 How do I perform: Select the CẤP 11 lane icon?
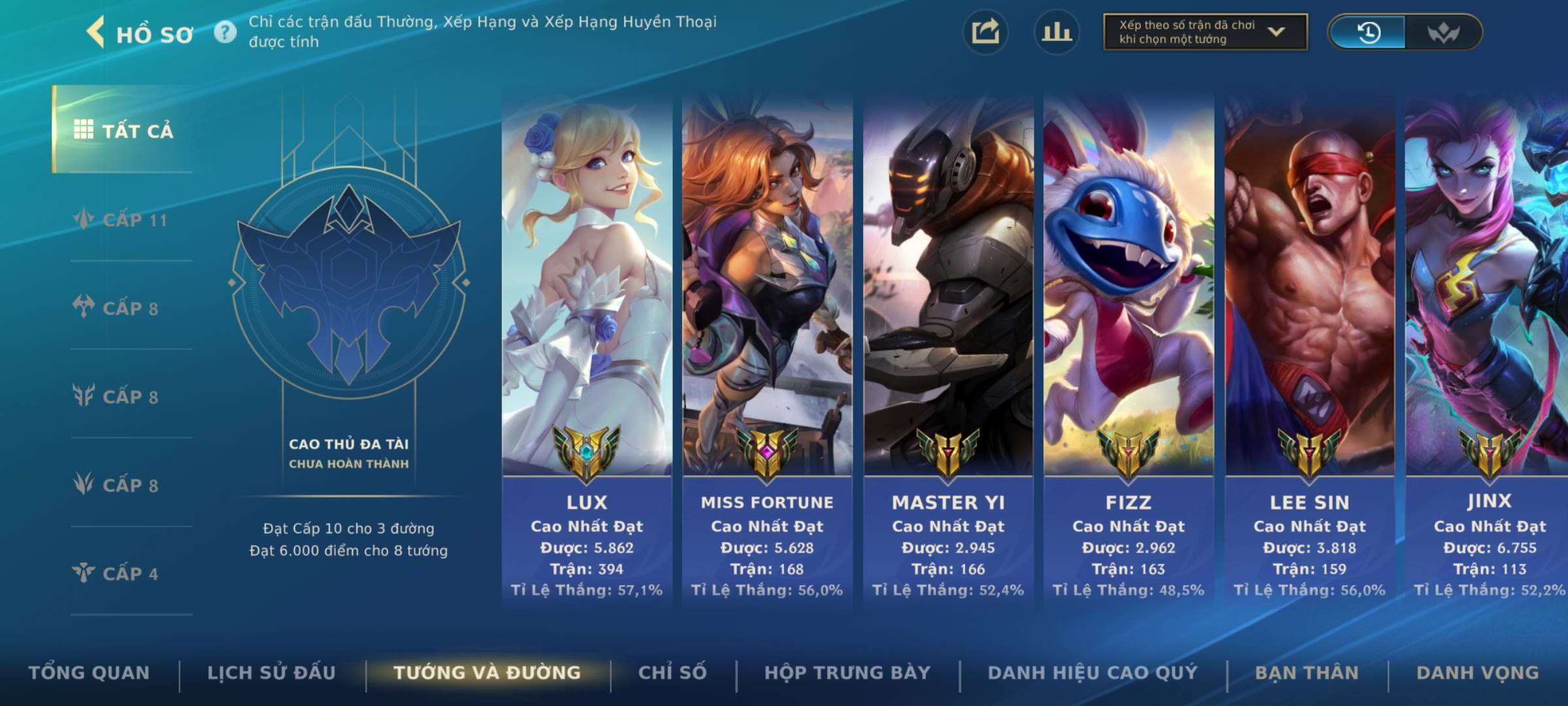[84, 219]
